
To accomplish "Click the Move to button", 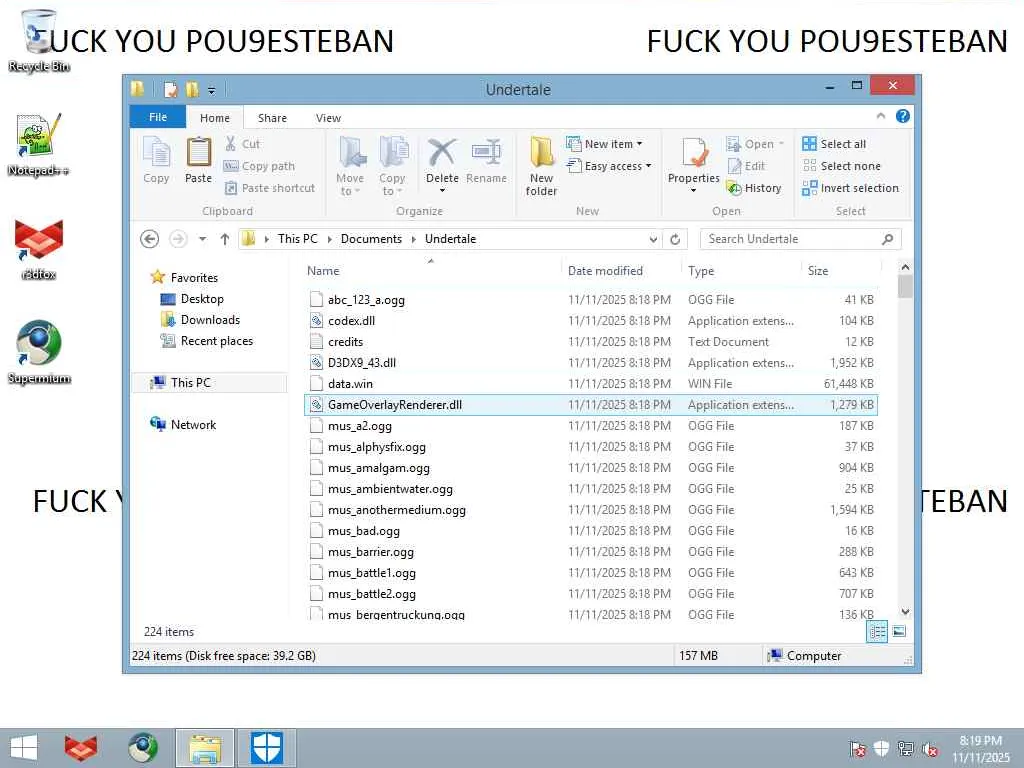I will tap(350, 166).
